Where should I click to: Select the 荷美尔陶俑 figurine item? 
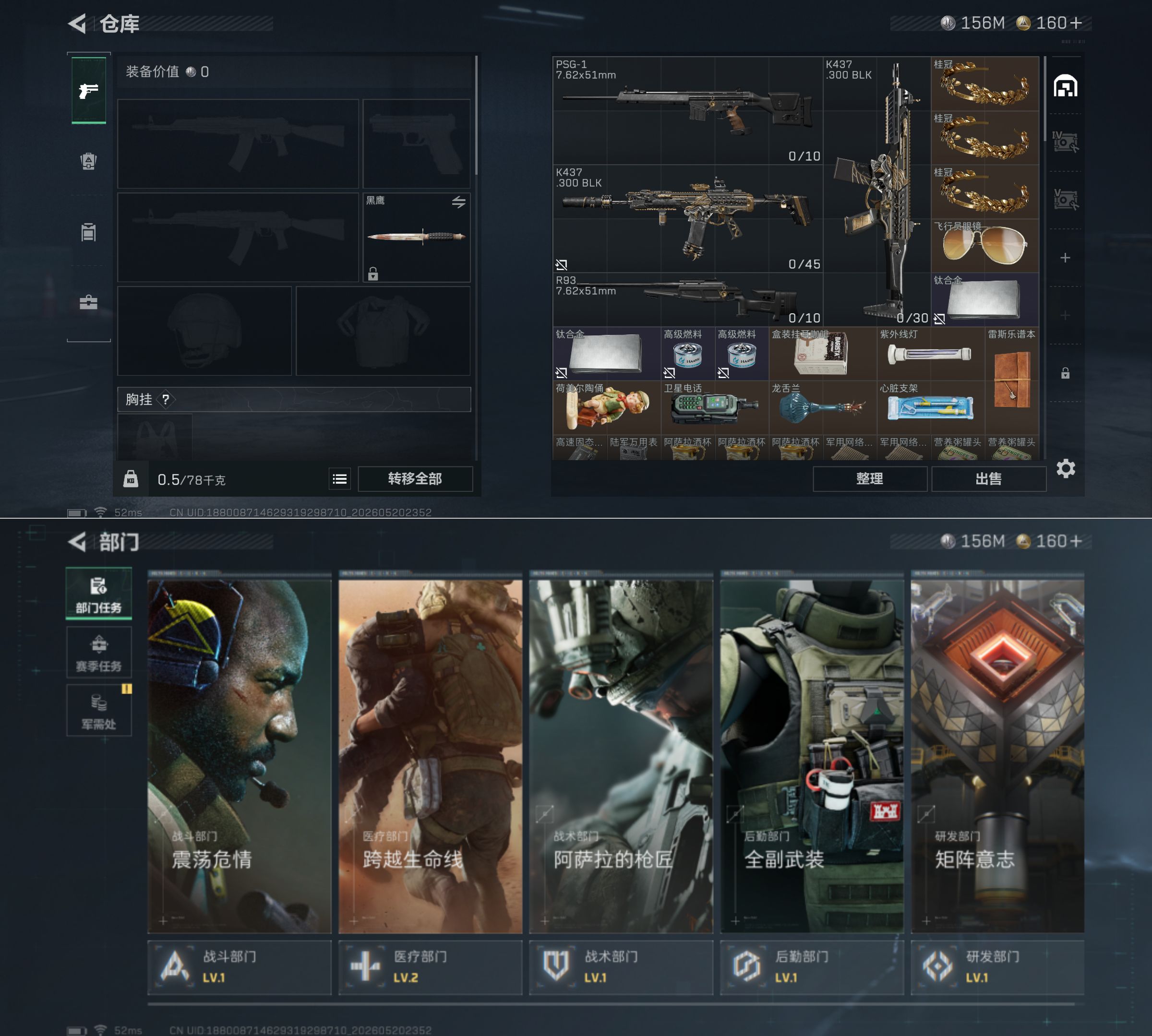point(606,407)
